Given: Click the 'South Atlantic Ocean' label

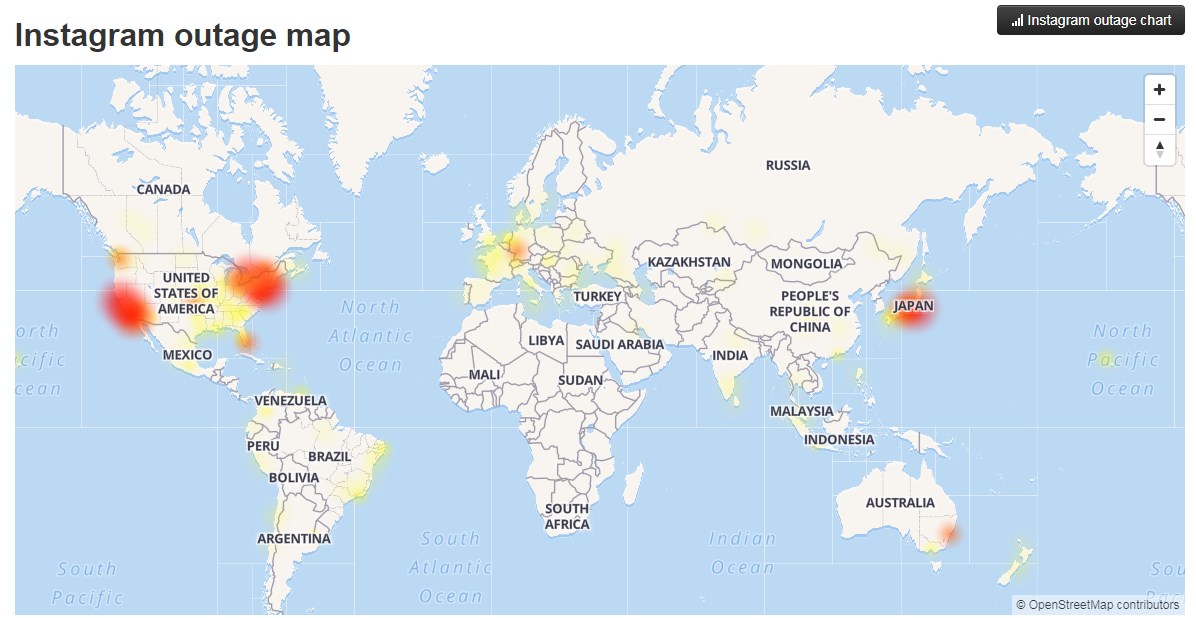Looking at the screenshot, I should [x=450, y=568].
